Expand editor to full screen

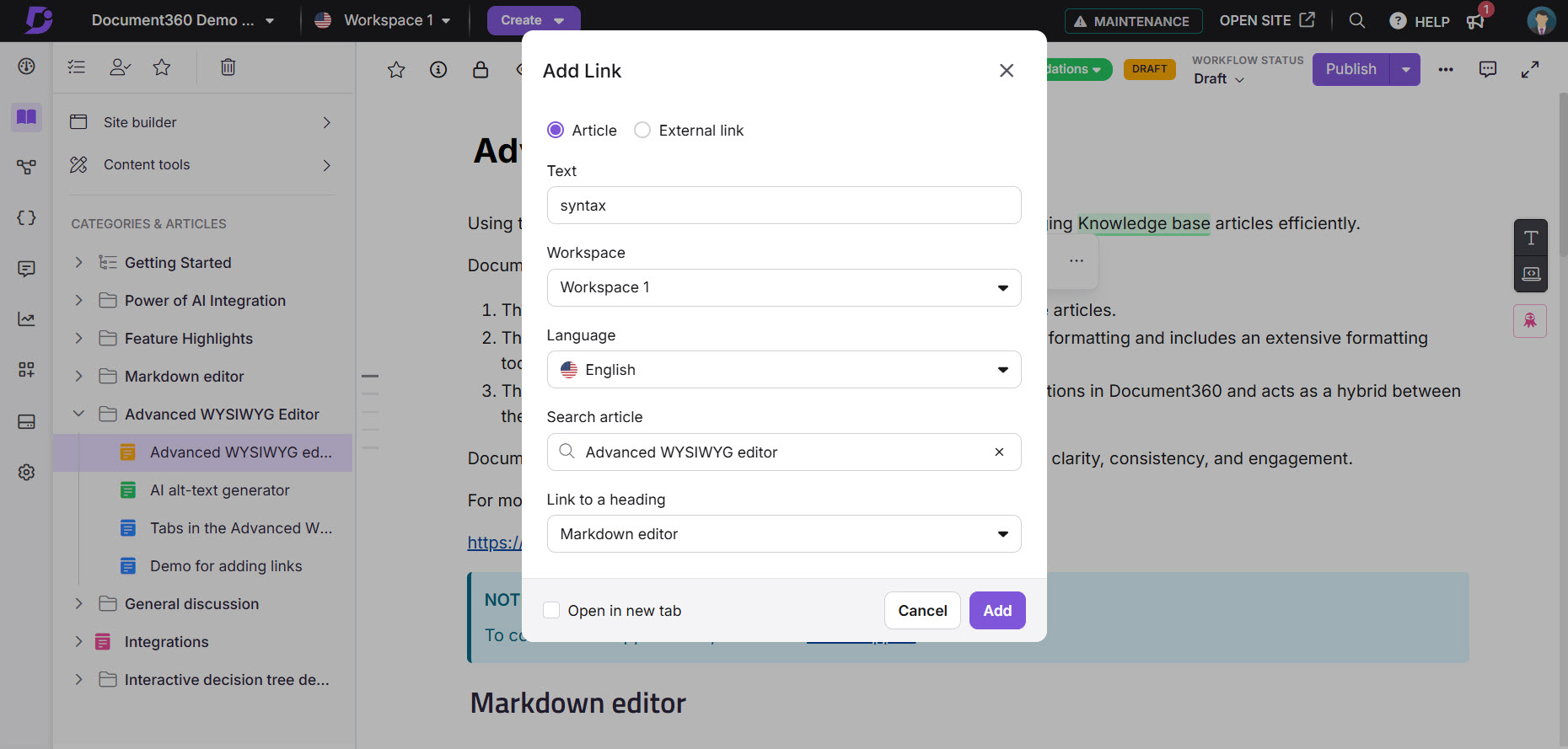(1530, 69)
